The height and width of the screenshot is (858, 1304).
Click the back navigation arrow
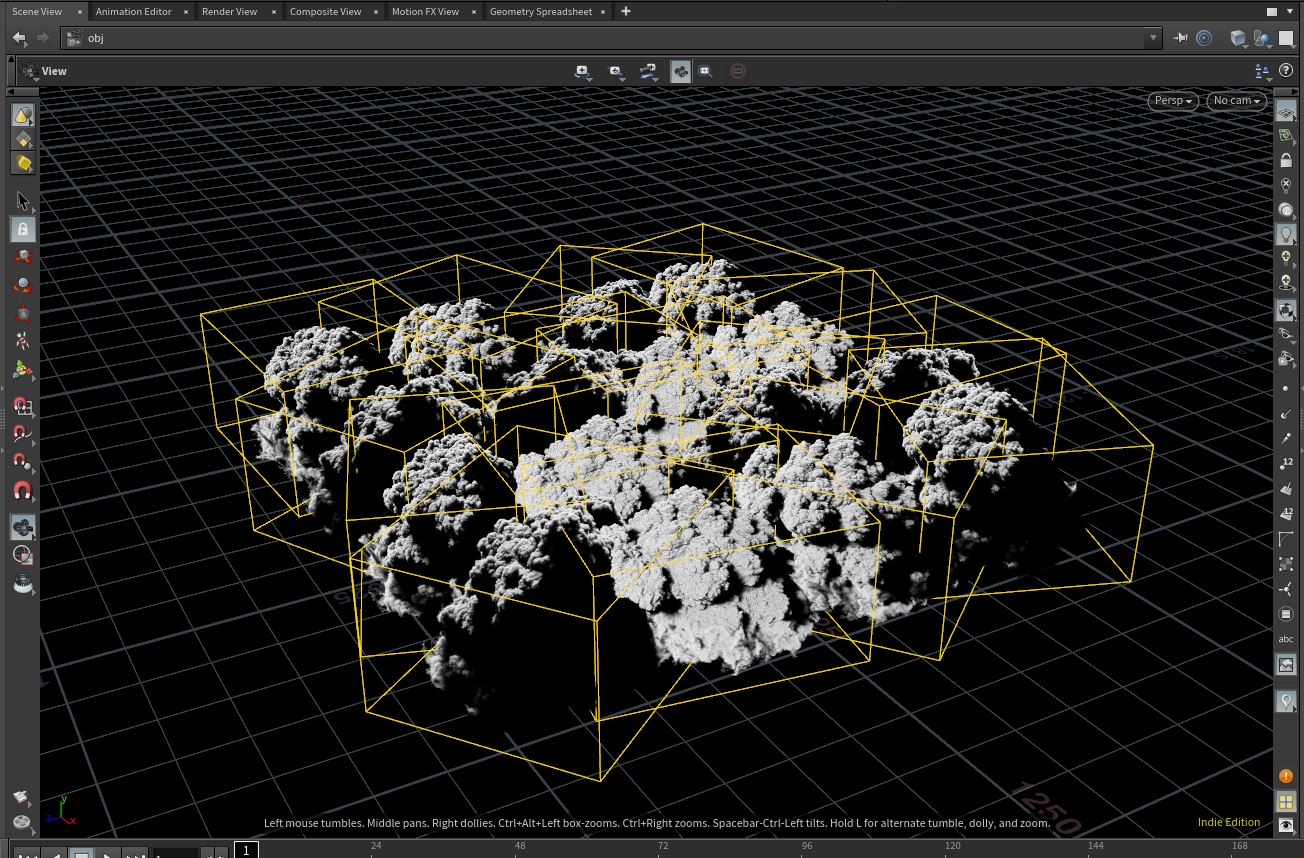(x=19, y=38)
